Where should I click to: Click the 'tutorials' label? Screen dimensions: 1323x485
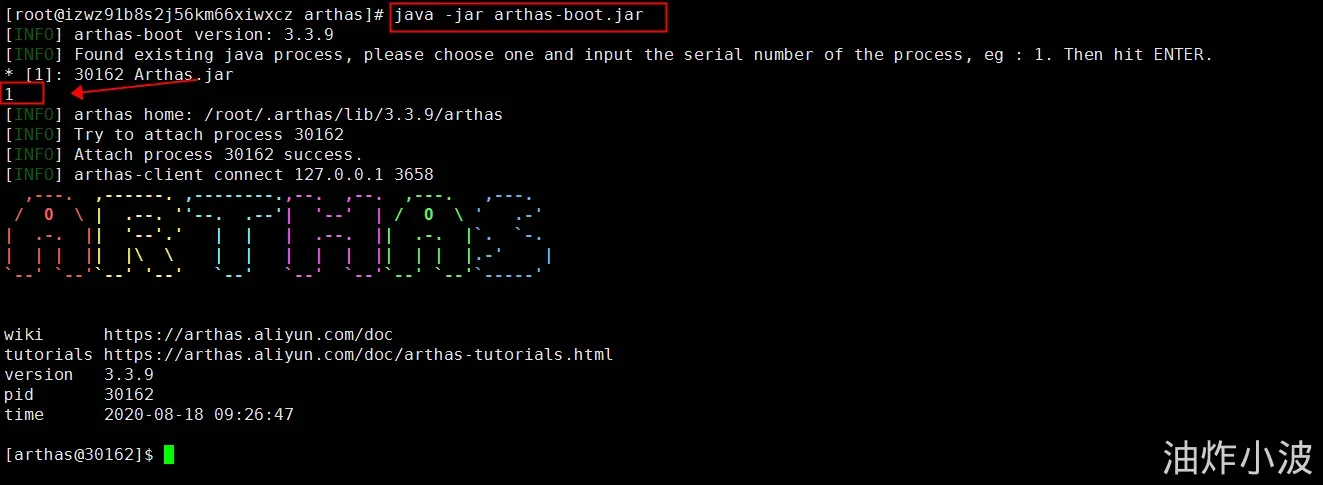[49, 355]
